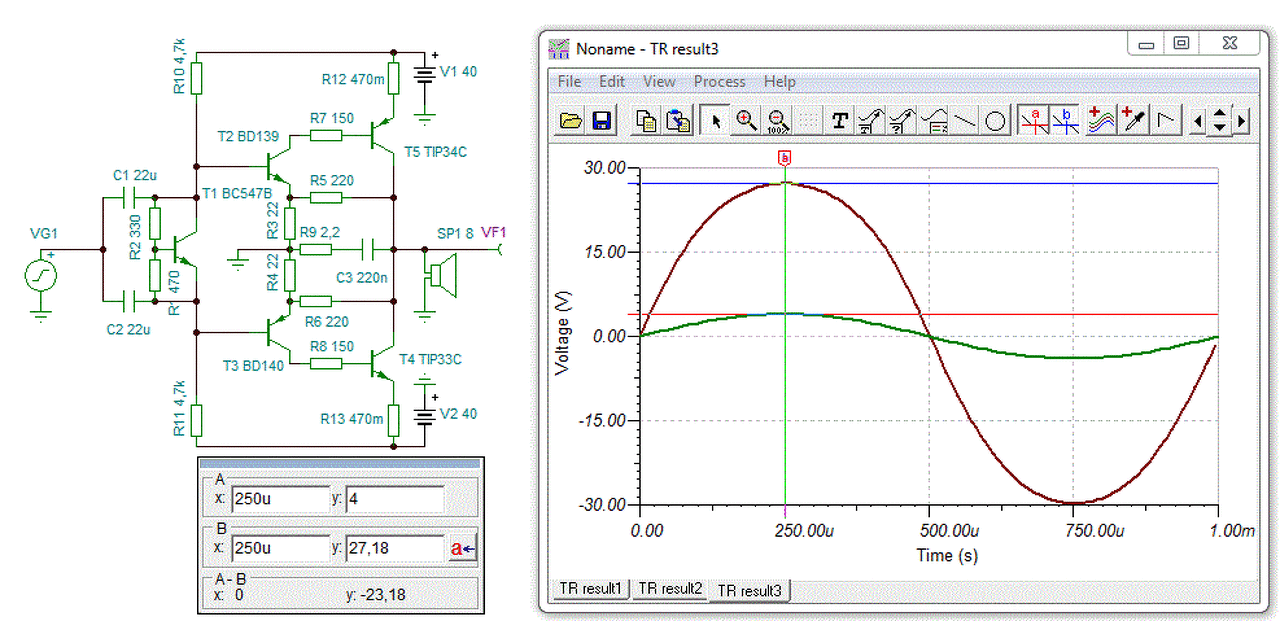
Task: Click the SP1 speaker symbol
Action: [439, 274]
